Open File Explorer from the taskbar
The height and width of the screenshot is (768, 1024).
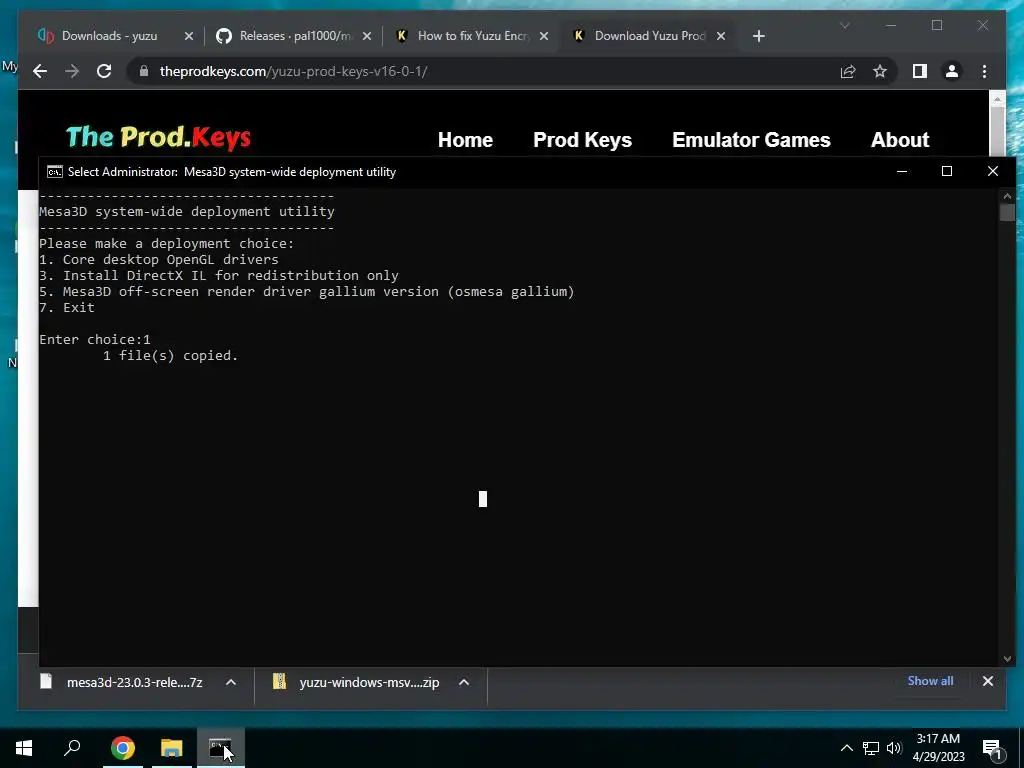(172, 748)
